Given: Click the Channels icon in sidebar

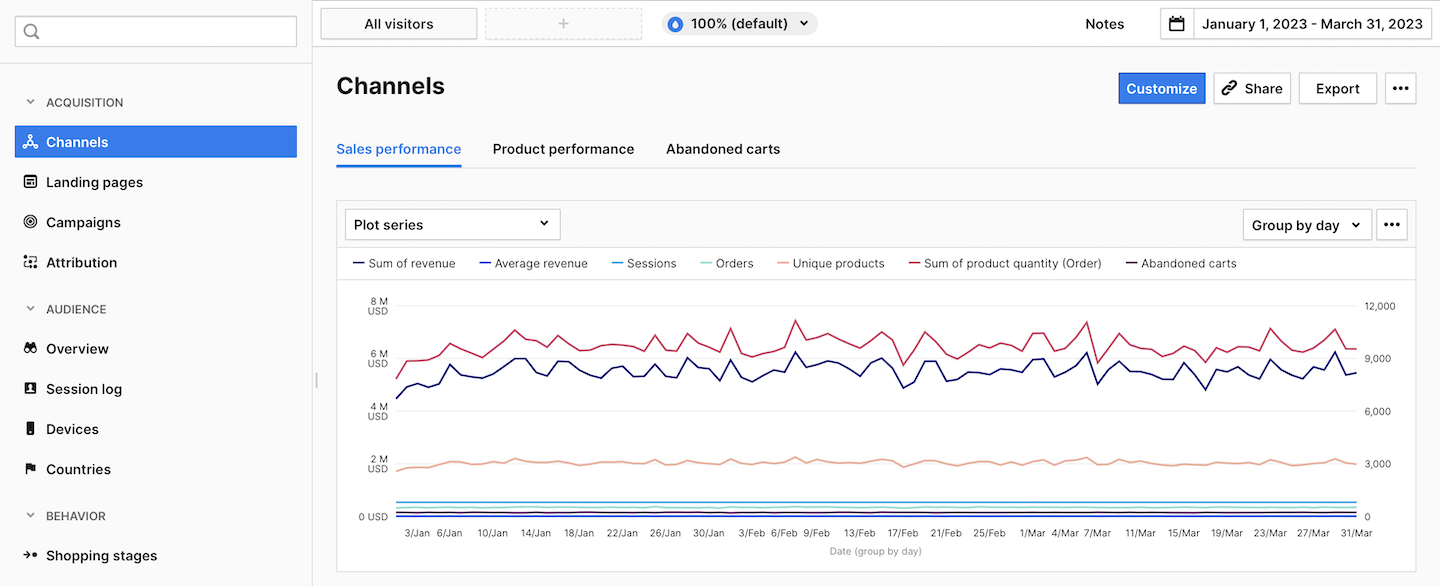Looking at the screenshot, I should point(30,142).
